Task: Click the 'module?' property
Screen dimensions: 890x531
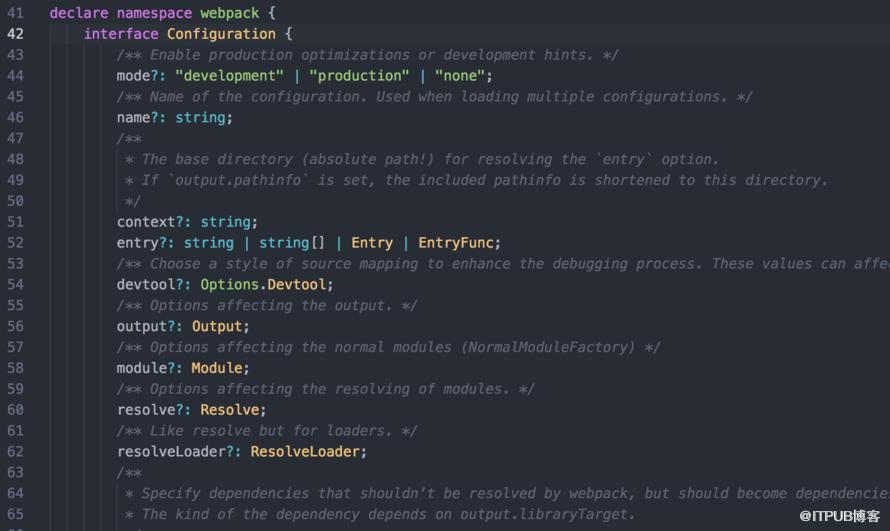Action: [146, 368]
